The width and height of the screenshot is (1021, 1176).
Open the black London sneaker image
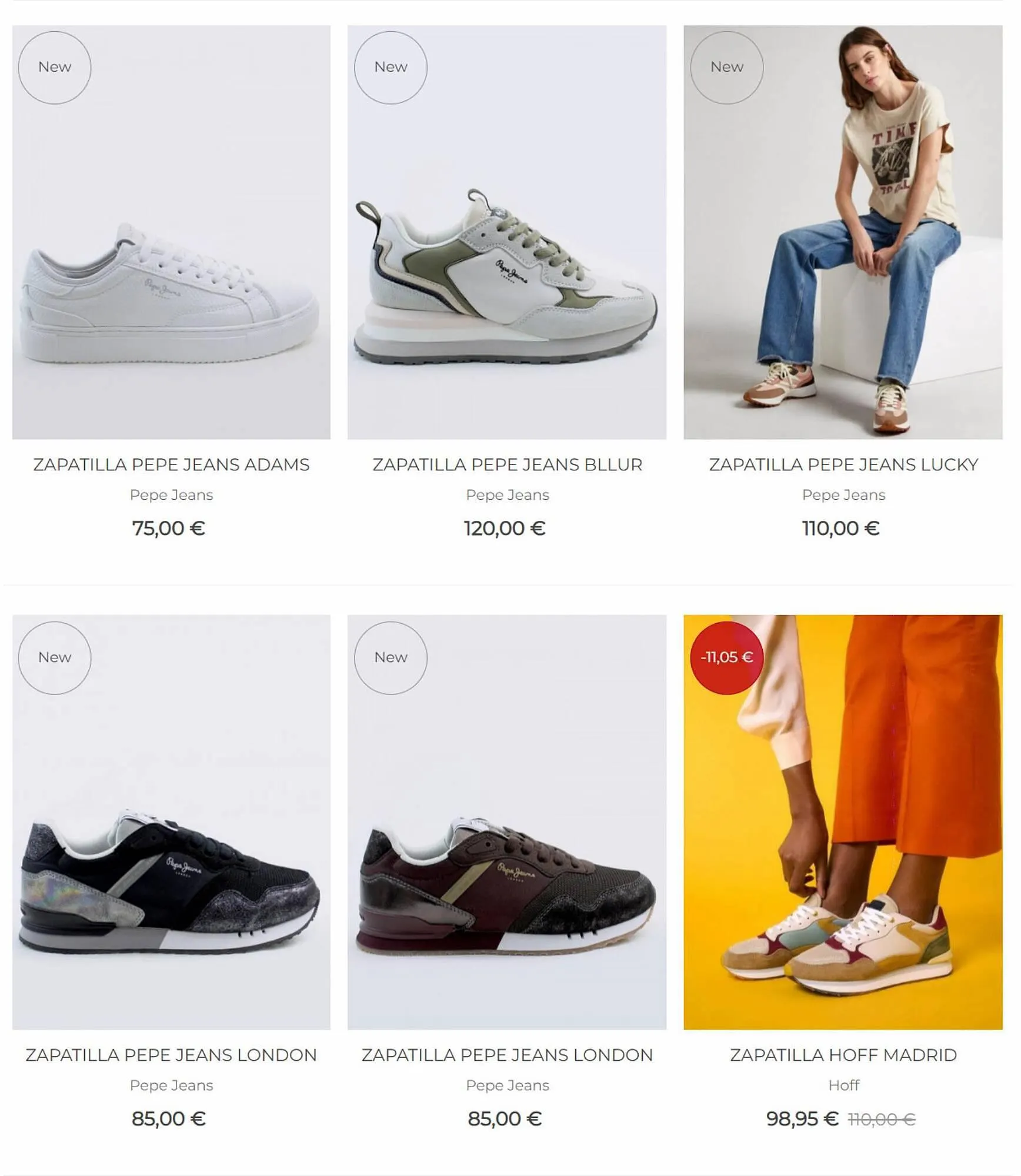click(x=171, y=823)
